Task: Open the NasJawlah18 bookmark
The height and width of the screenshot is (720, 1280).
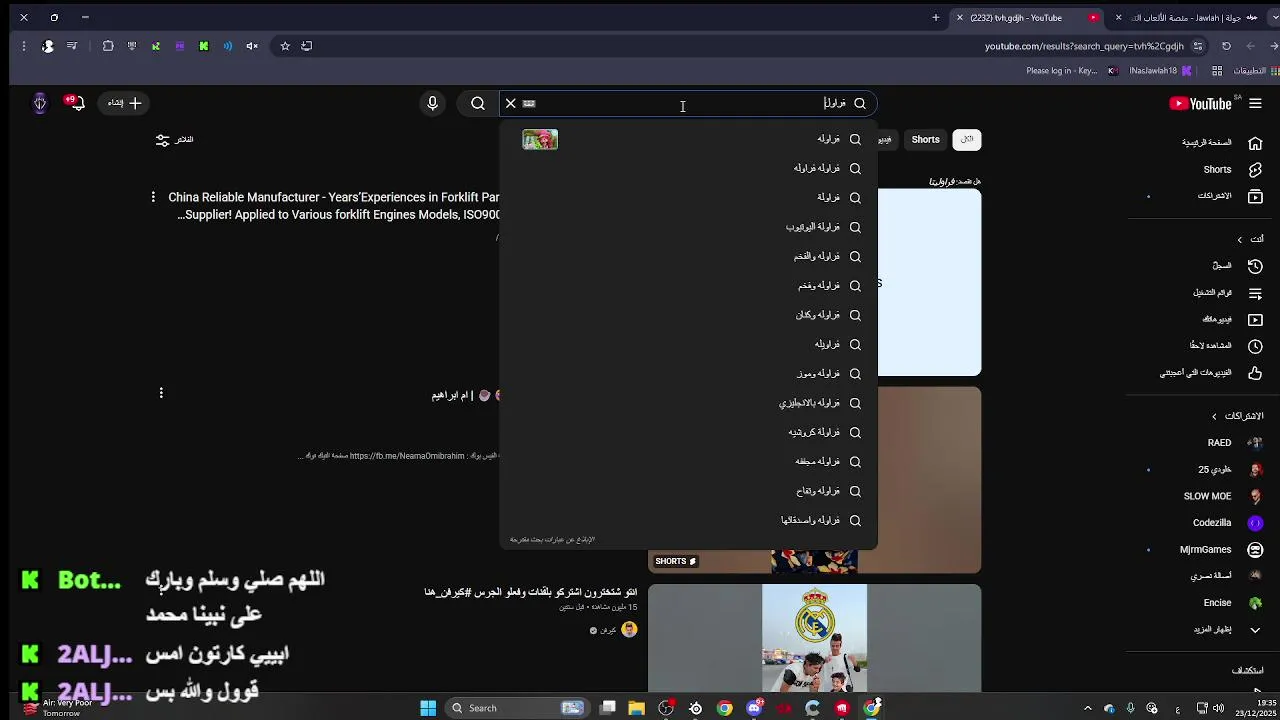Action: pos(1160,71)
